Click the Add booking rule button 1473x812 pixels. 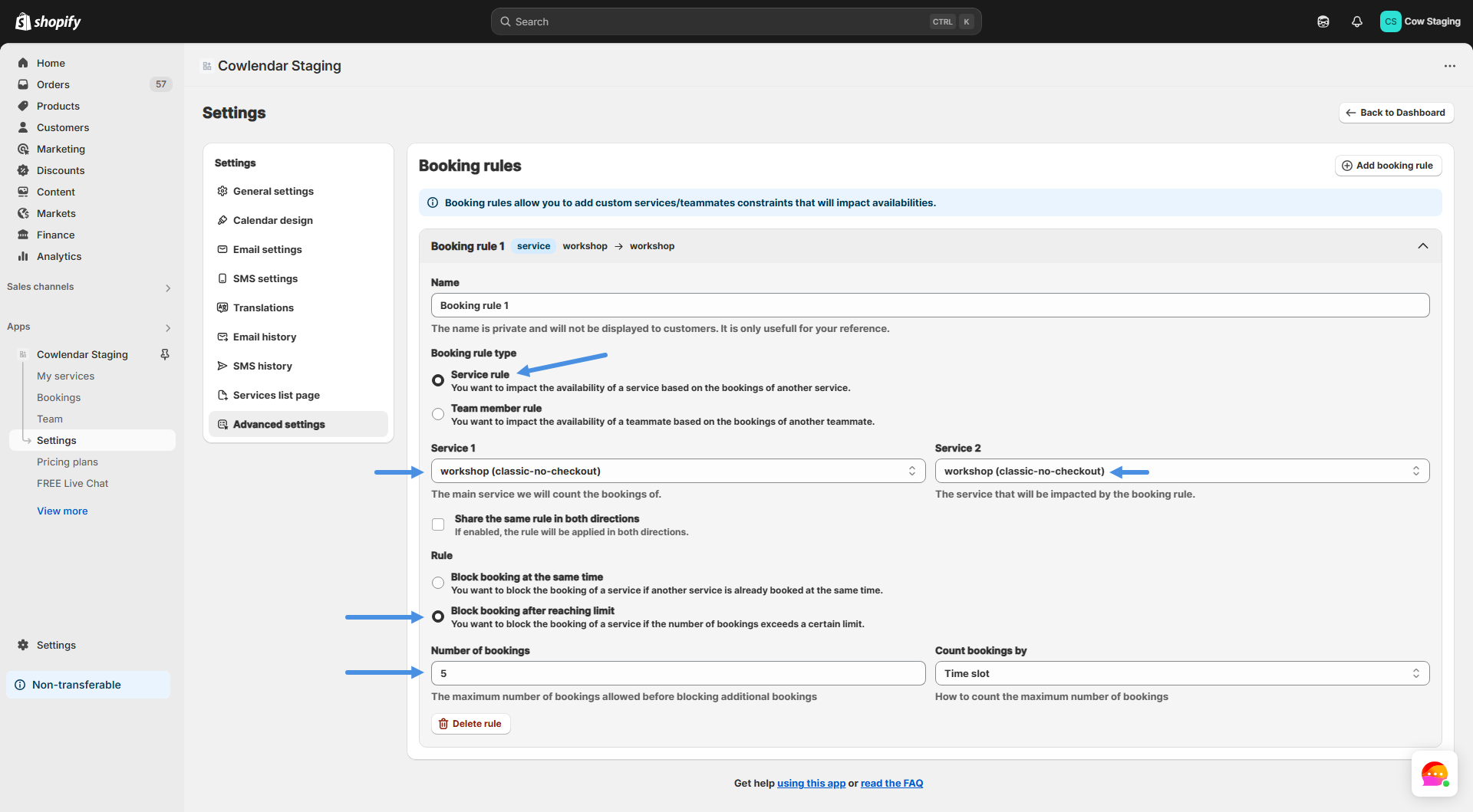tap(1388, 166)
